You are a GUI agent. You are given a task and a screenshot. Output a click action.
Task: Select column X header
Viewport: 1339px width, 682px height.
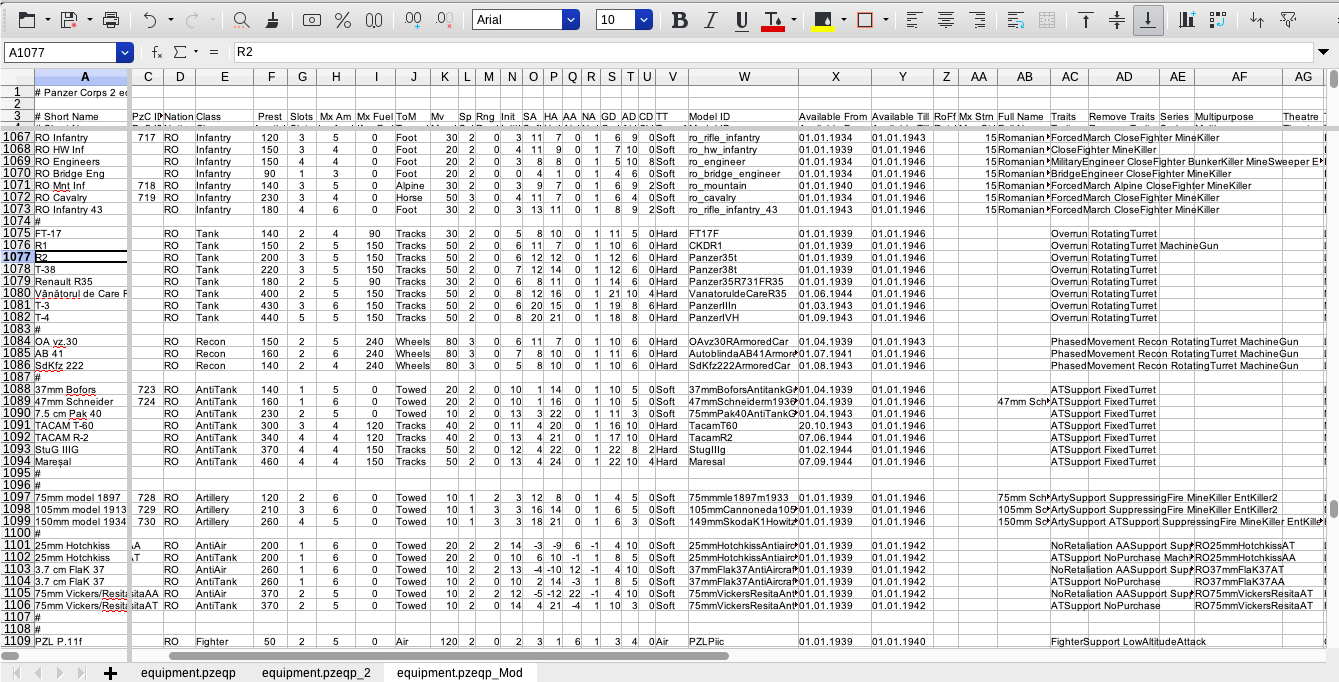pyautogui.click(x=834, y=77)
